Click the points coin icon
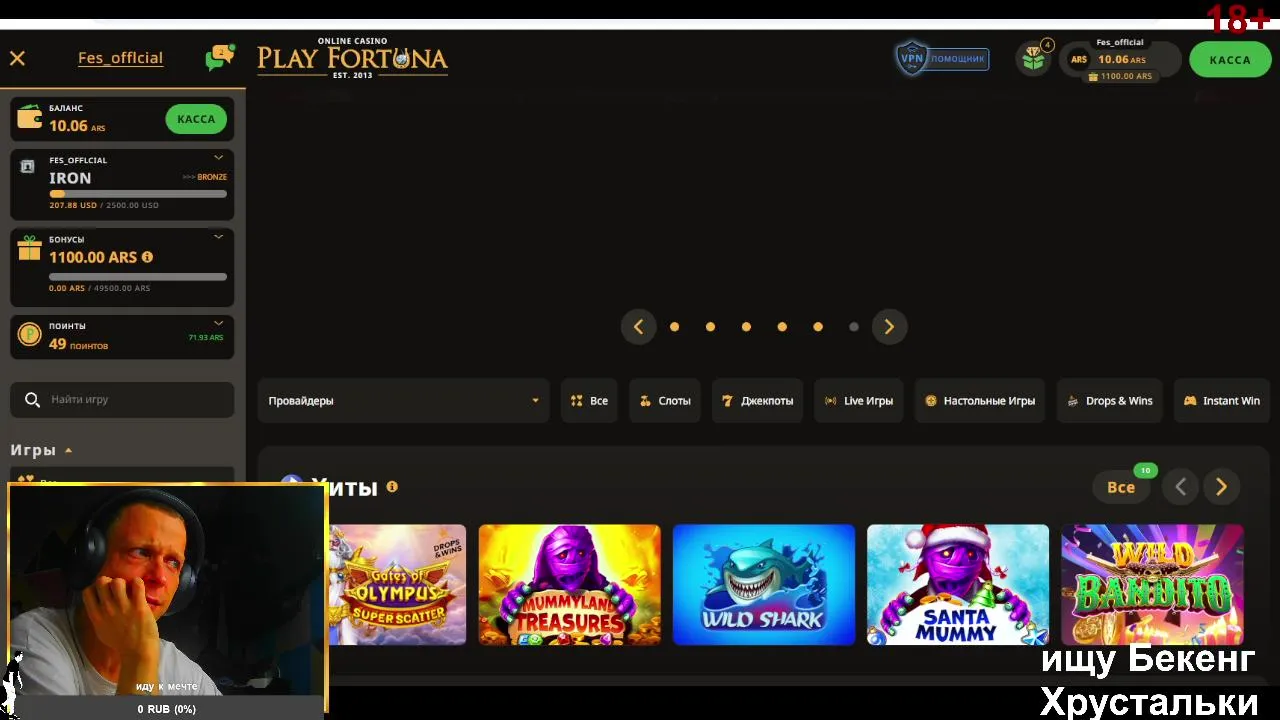The image size is (1280, 720). coord(30,335)
